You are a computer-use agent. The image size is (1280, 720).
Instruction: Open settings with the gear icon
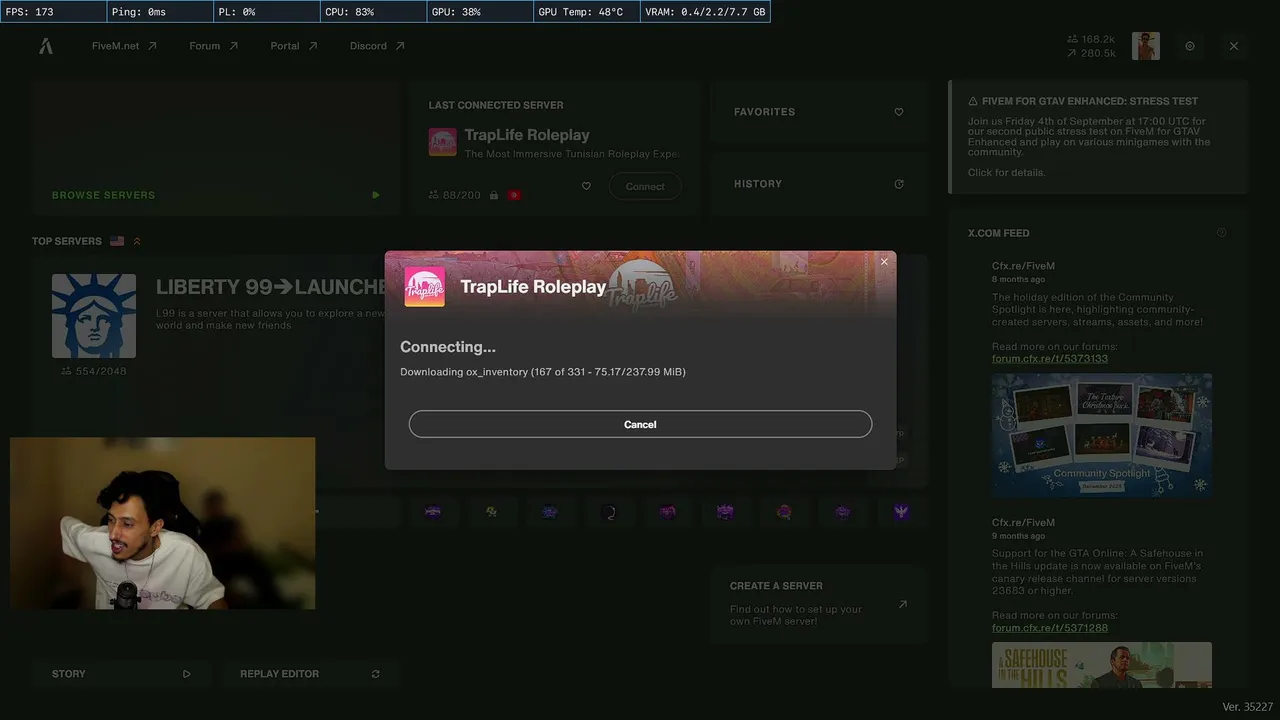1190,46
